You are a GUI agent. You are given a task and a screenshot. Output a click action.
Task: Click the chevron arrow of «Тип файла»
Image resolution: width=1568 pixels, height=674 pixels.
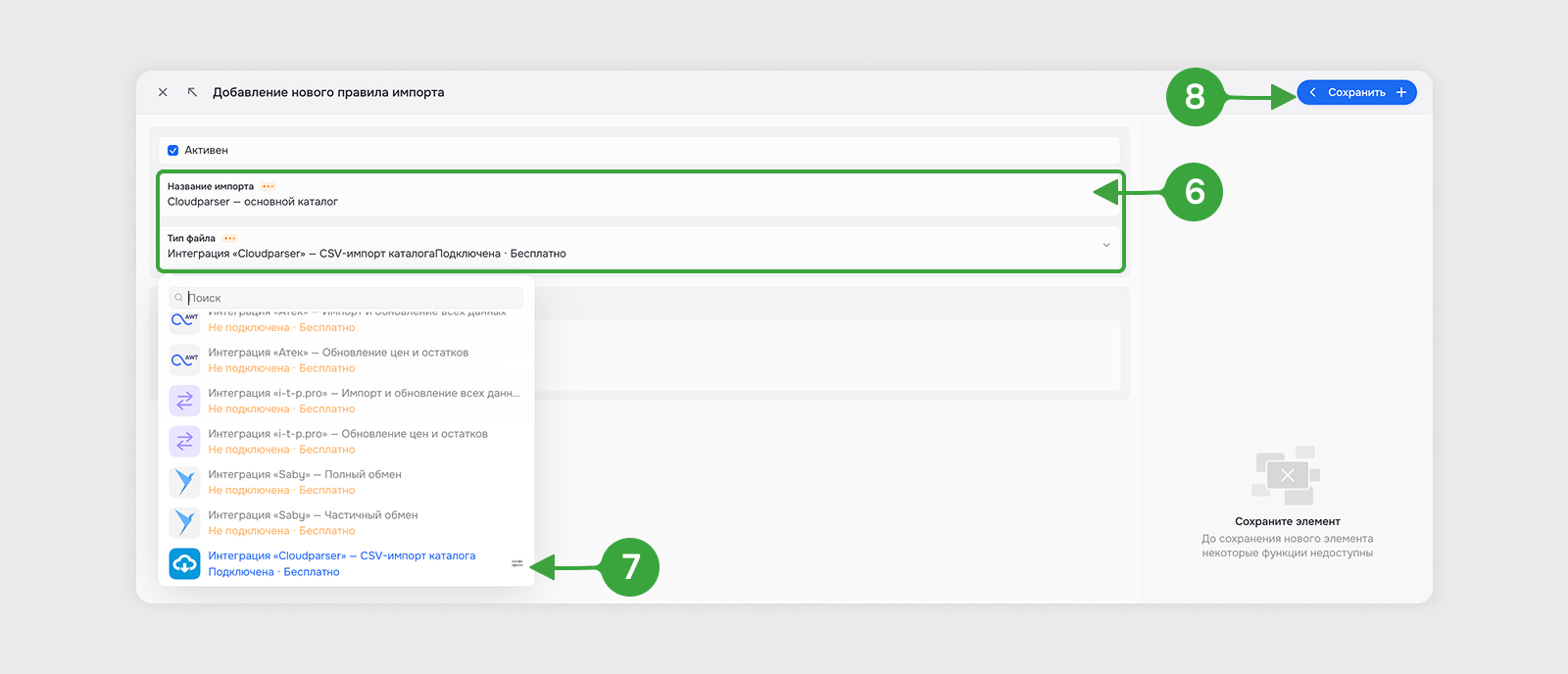[x=1106, y=245]
